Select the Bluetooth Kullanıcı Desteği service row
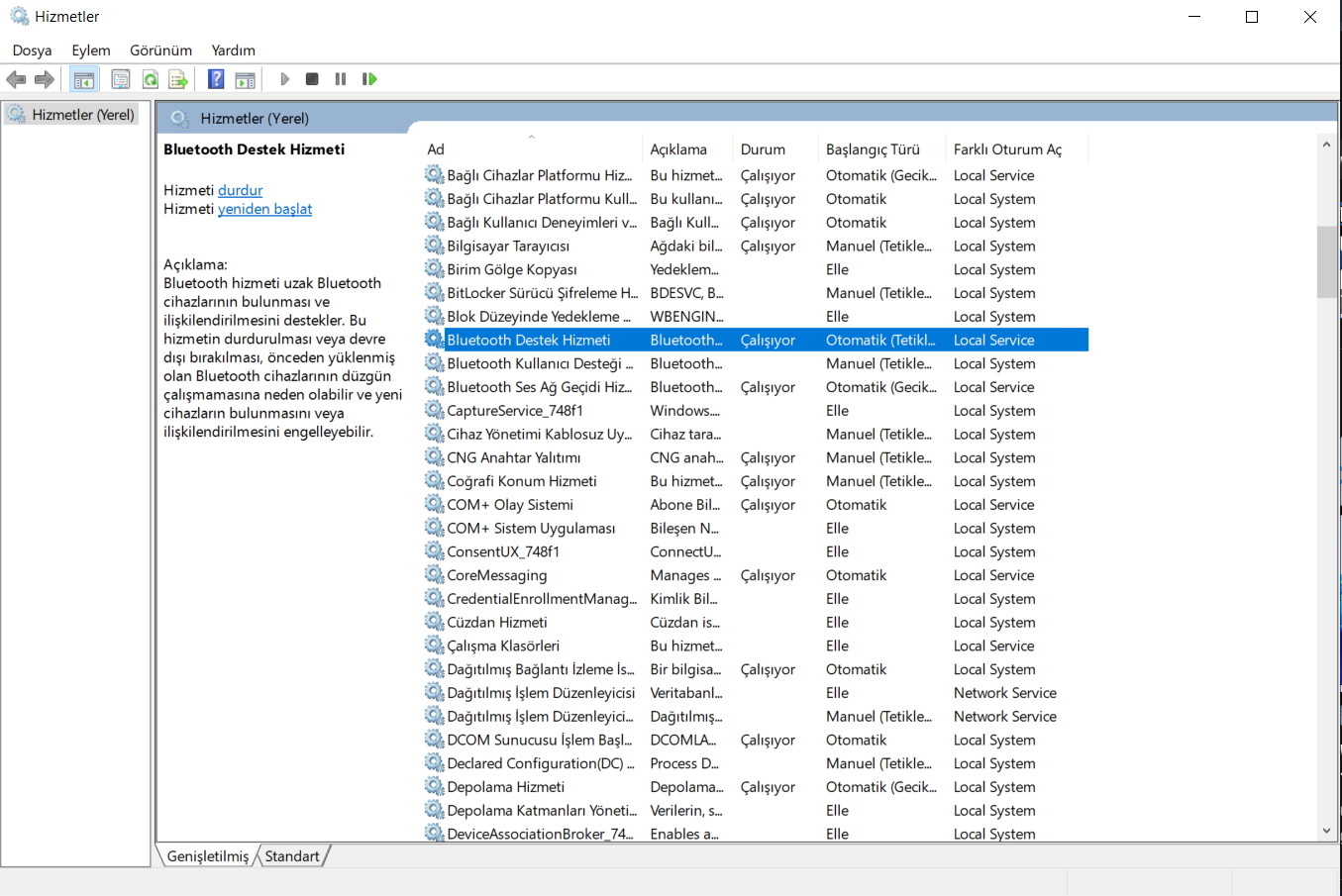The height and width of the screenshot is (896, 1342). pos(757,363)
